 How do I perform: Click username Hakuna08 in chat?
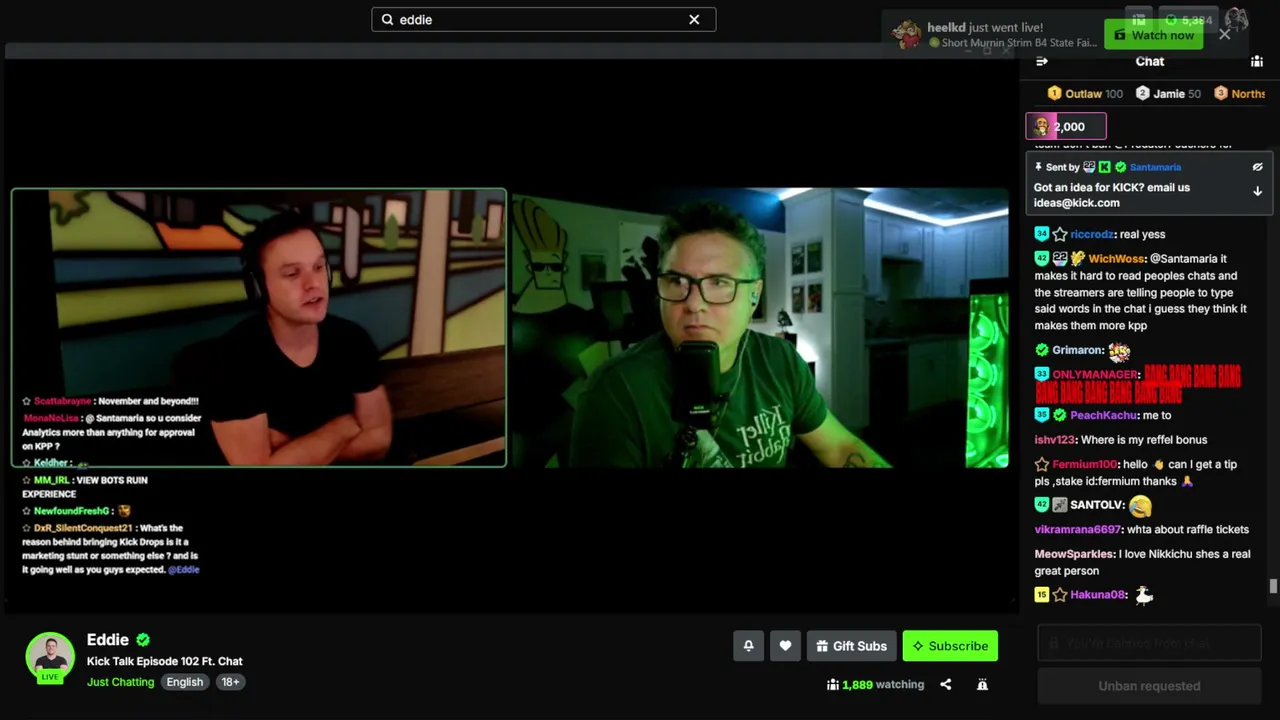[x=1097, y=595]
